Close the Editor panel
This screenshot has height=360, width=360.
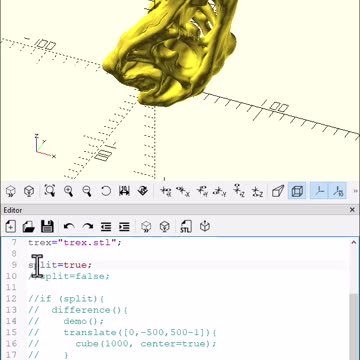[352, 210]
